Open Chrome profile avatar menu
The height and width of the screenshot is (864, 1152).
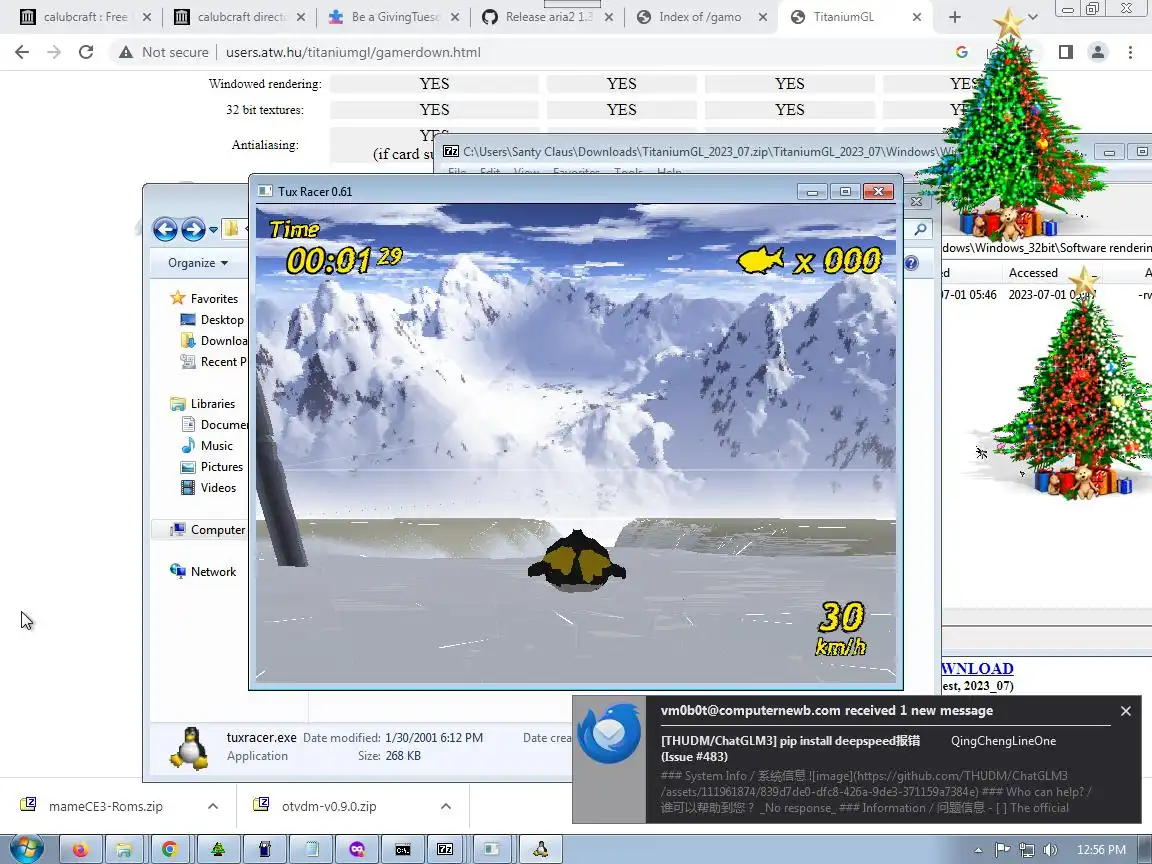tap(1098, 52)
